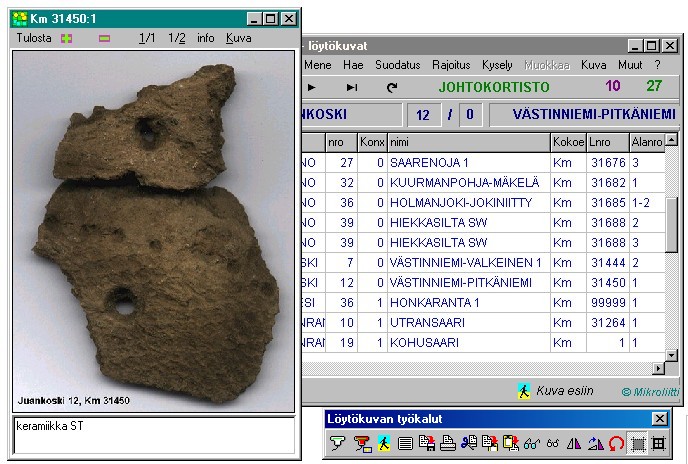The height and width of the screenshot is (464, 688).
Task: Open the Suodatus menu
Action: pos(397,64)
